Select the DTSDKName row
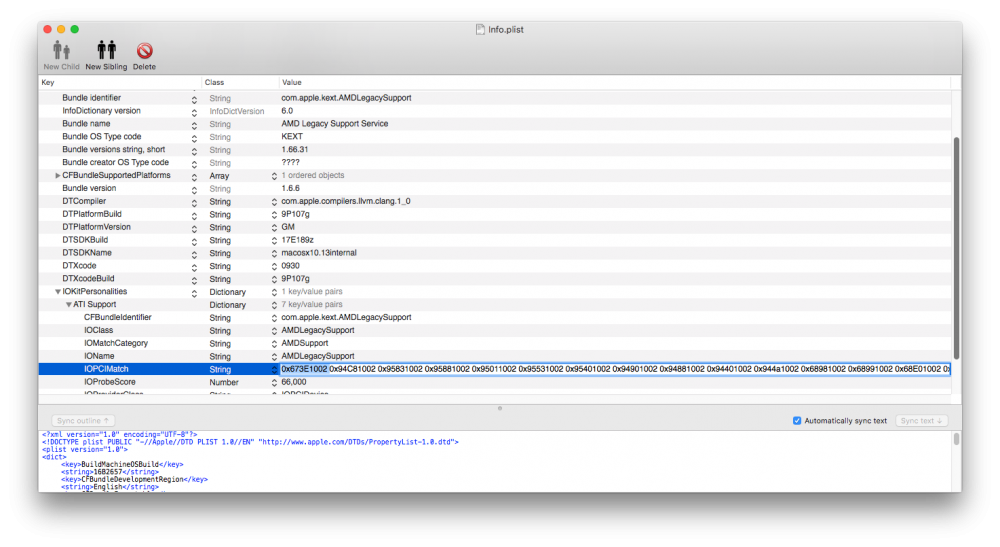Screen dimensions: 1000x547 tap(495, 253)
